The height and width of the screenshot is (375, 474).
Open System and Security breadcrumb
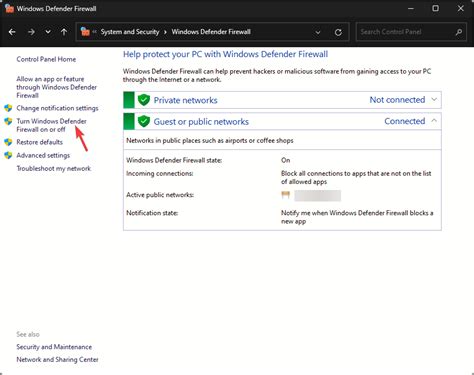point(130,32)
